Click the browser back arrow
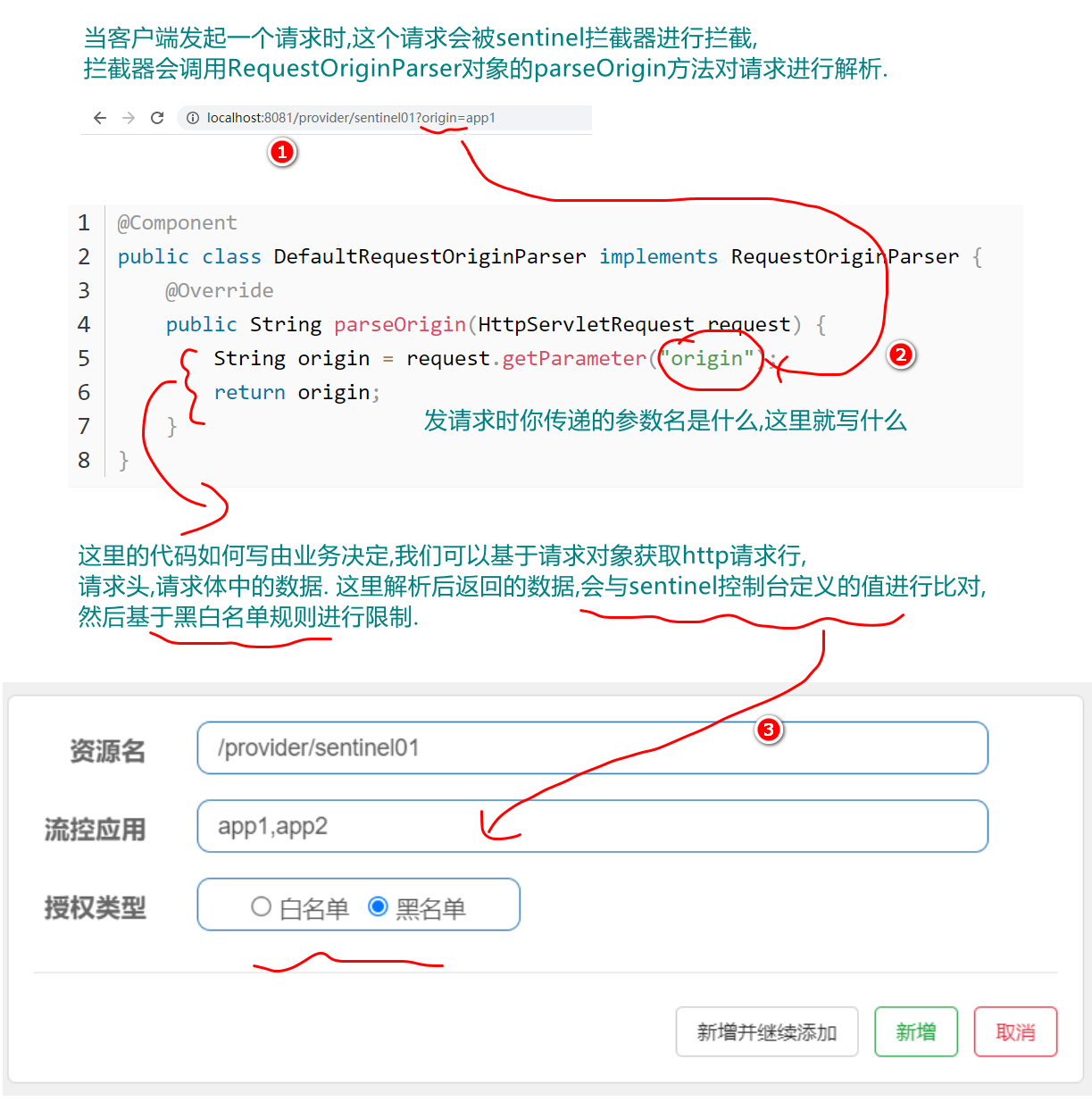The image size is (1092, 1110). pos(100,118)
